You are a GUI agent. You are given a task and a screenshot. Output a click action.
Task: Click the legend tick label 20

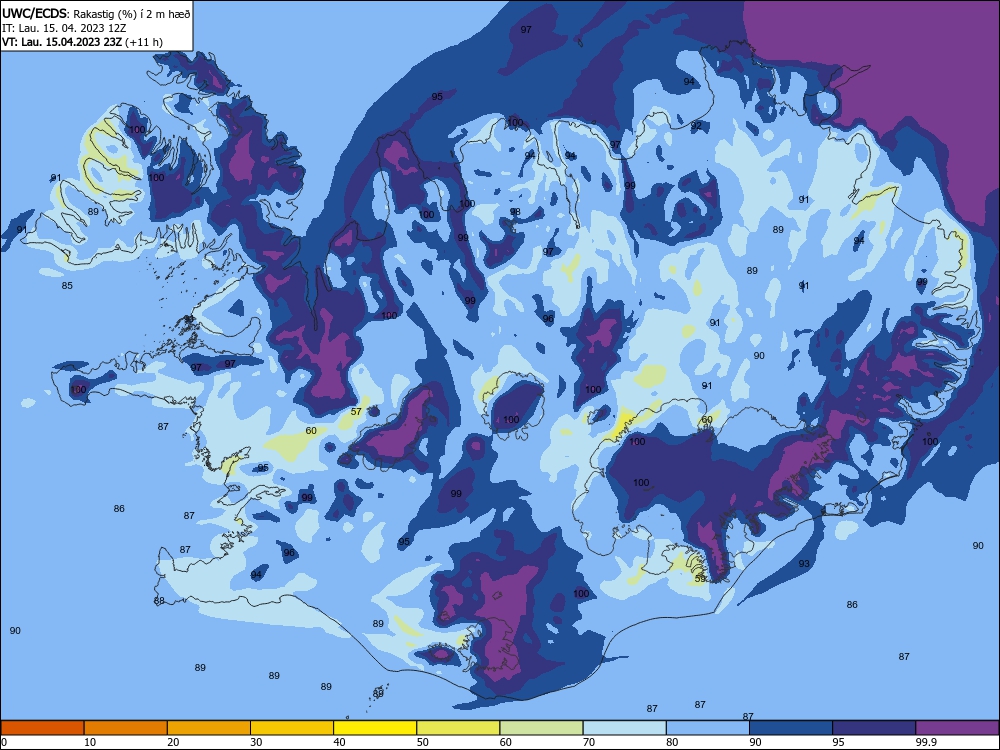click(x=173, y=742)
